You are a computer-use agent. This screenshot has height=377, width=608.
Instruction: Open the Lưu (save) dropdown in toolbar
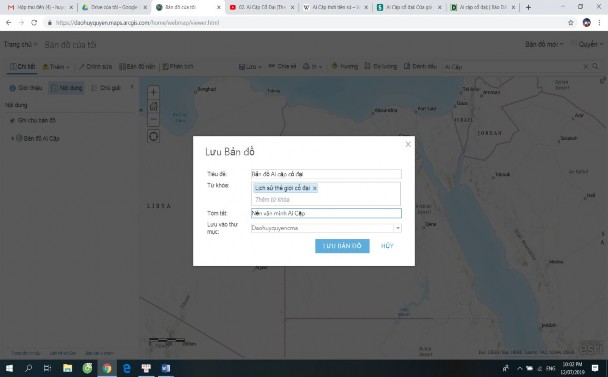point(249,66)
